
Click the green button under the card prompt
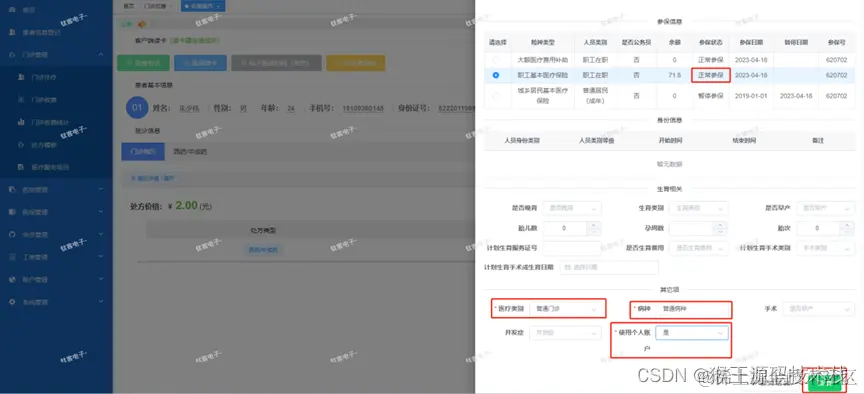coord(143,63)
